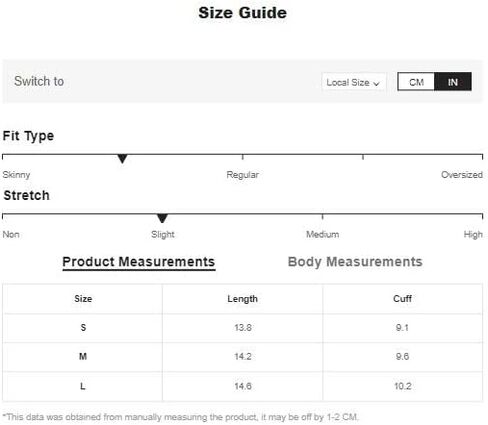Viewport: 488px width, 425px height.
Task: Click the Stretch triangle marker
Action: pyautogui.click(x=162, y=218)
